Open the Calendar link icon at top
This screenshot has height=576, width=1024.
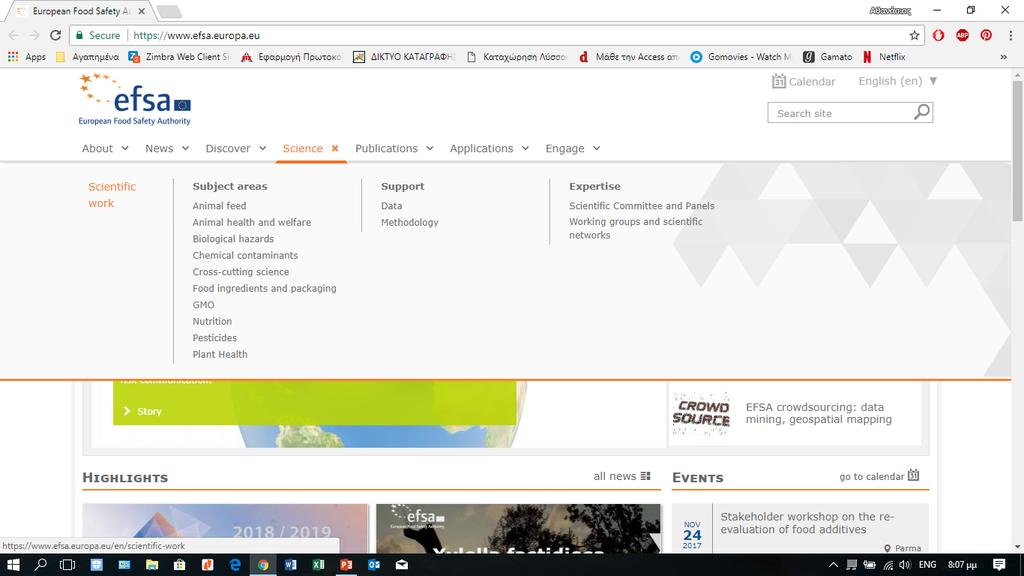point(778,81)
